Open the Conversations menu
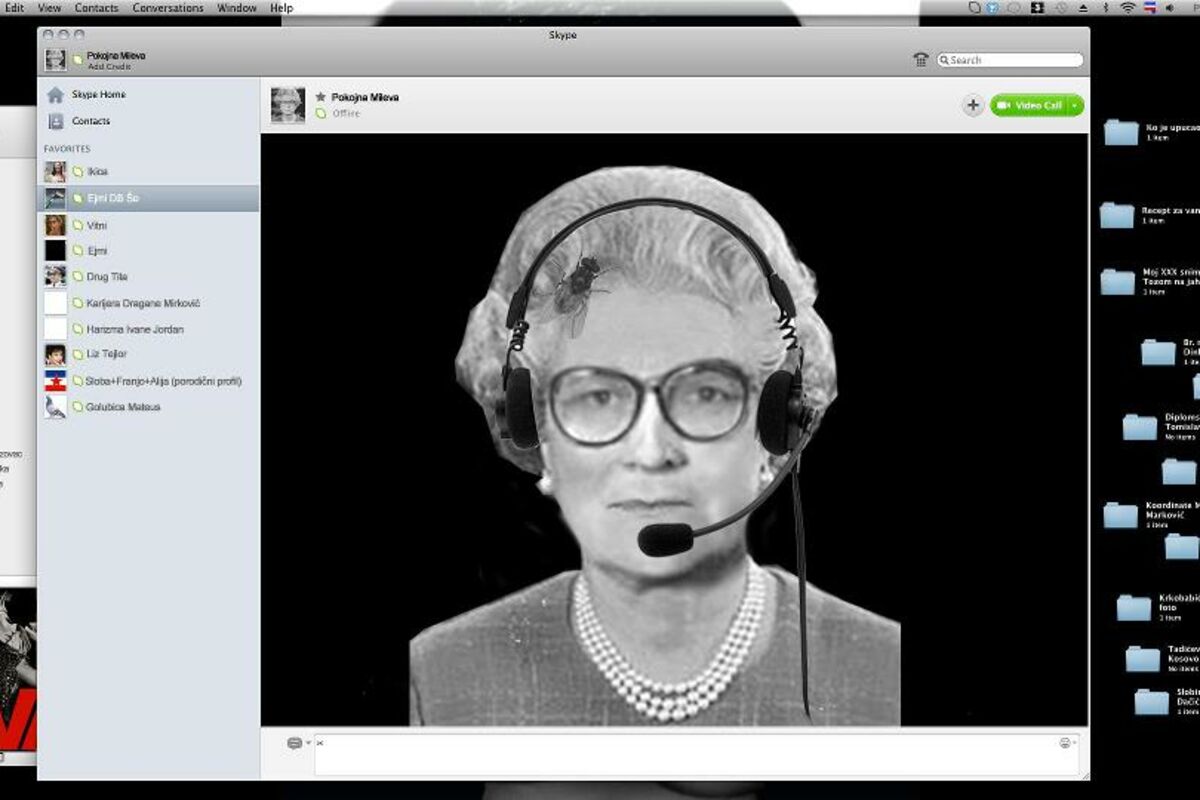The width and height of the screenshot is (1200, 800). click(168, 8)
